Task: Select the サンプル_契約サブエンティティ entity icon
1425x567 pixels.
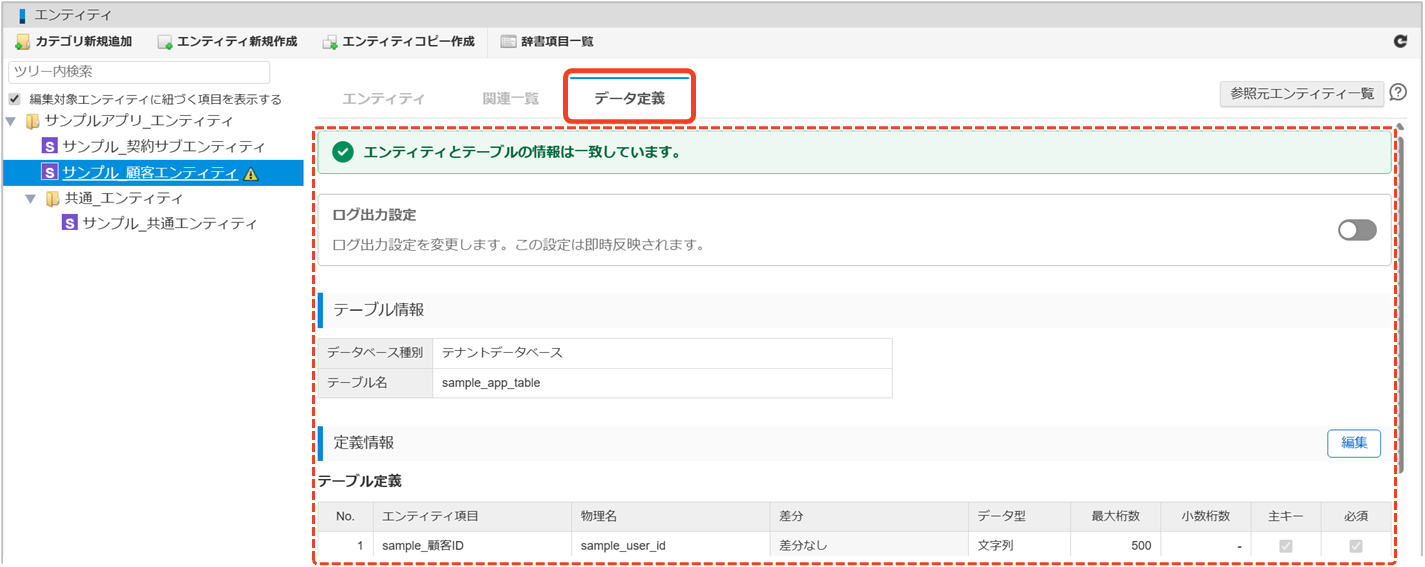Action: pyautogui.click(x=50, y=147)
